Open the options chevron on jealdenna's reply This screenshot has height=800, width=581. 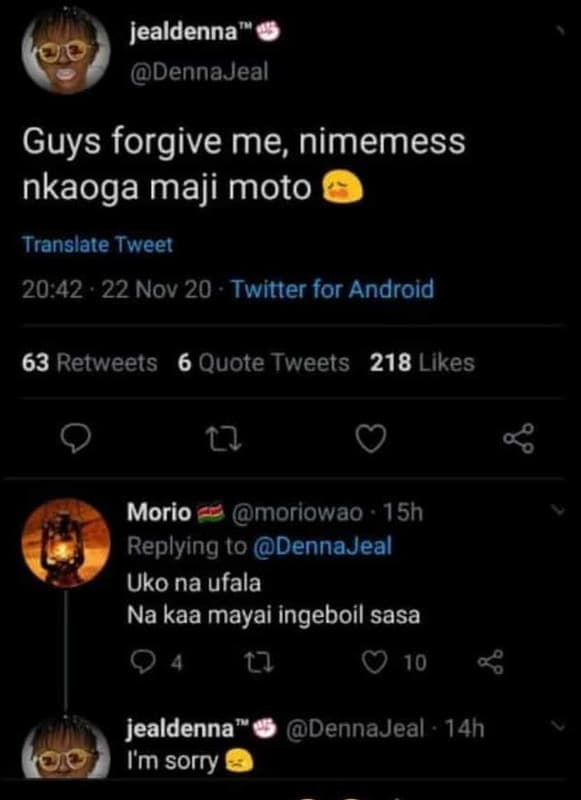click(x=559, y=725)
